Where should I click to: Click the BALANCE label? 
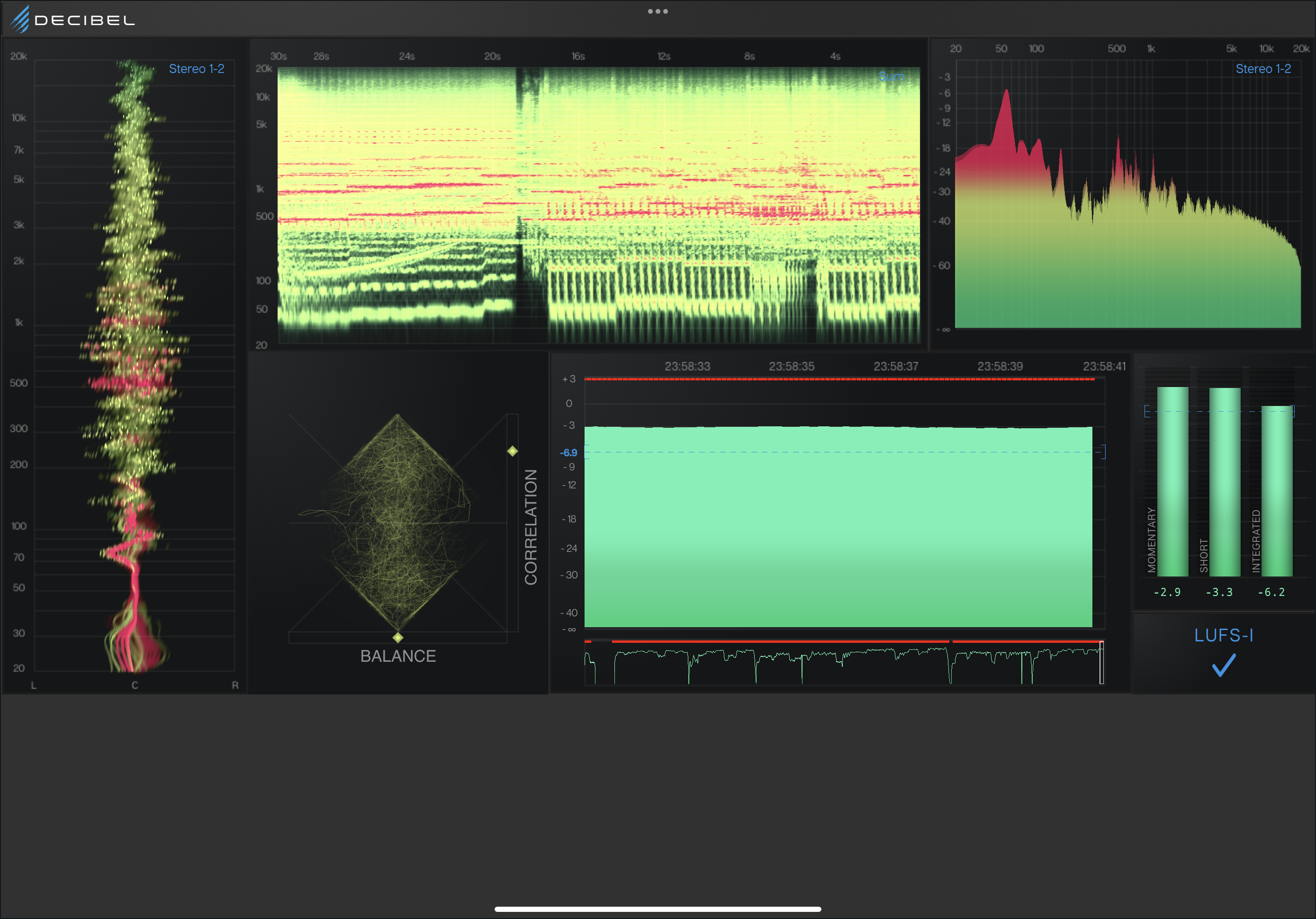(x=398, y=656)
